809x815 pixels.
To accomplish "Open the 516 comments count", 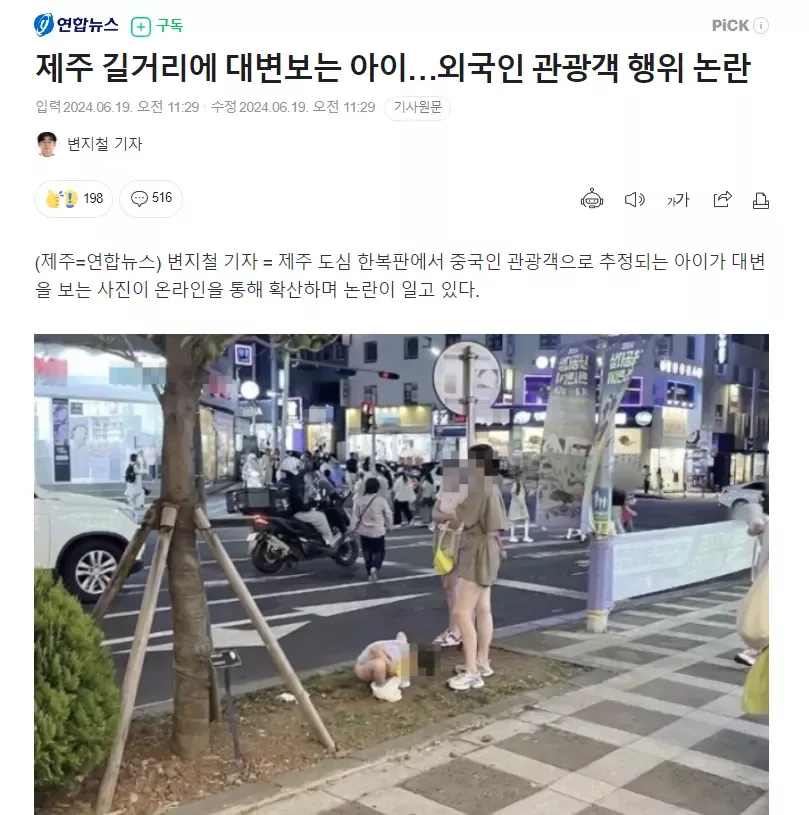I will [x=162, y=198].
